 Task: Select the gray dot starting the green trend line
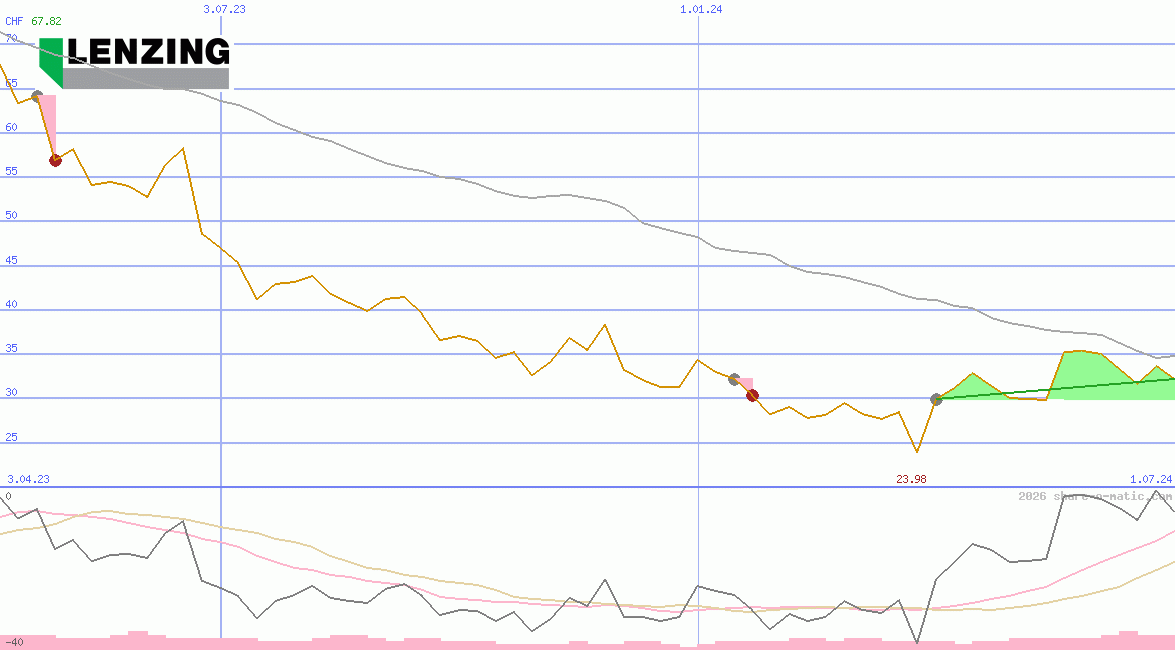936,399
